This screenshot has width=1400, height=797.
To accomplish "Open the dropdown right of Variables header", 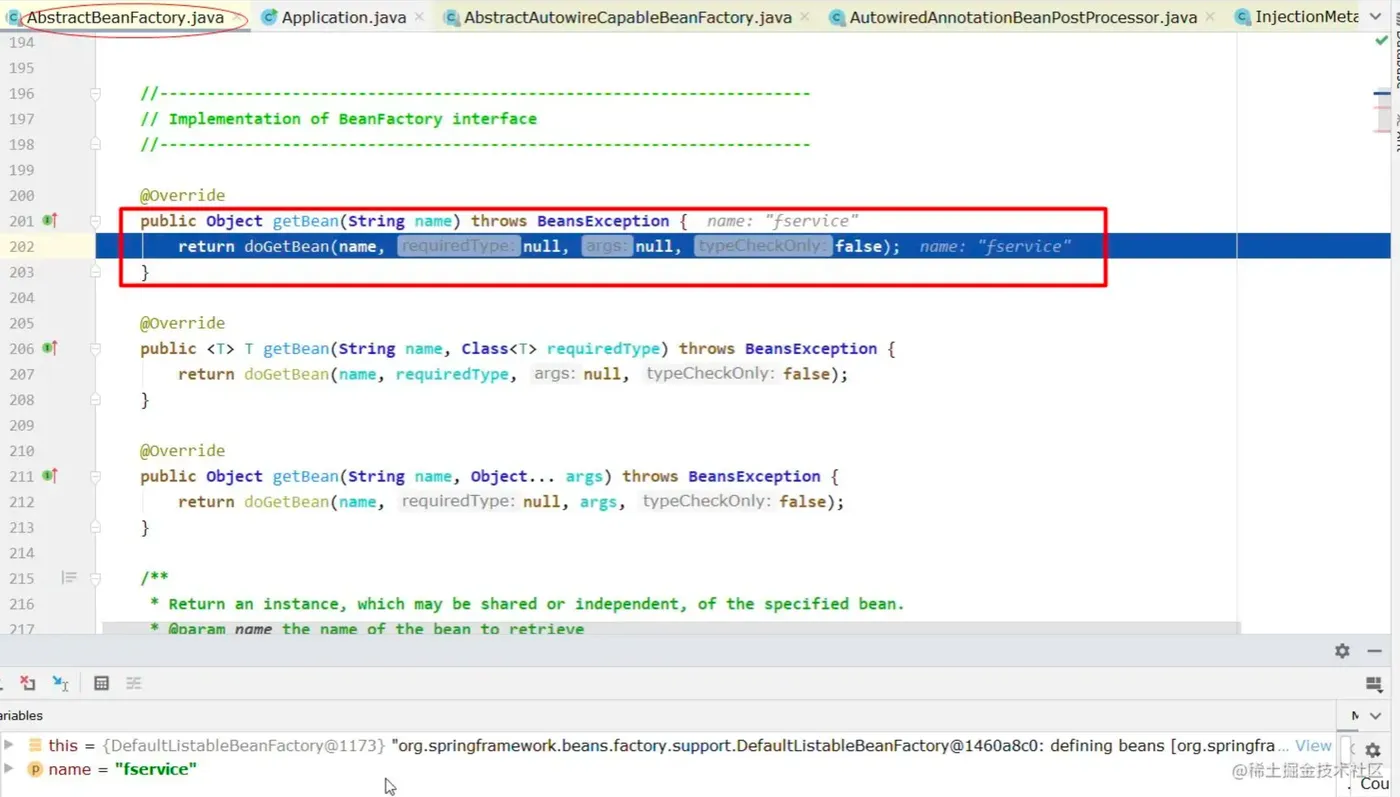I will coord(1376,715).
